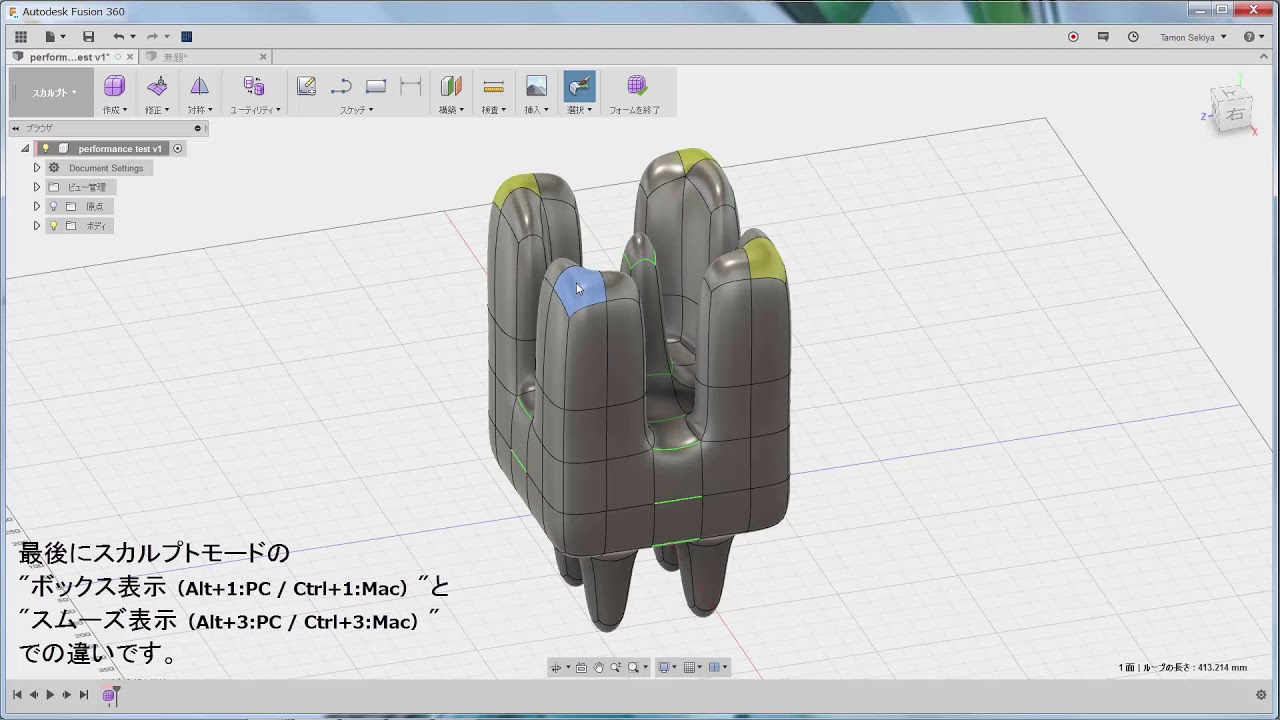Click the timeline play button

click(x=50, y=694)
